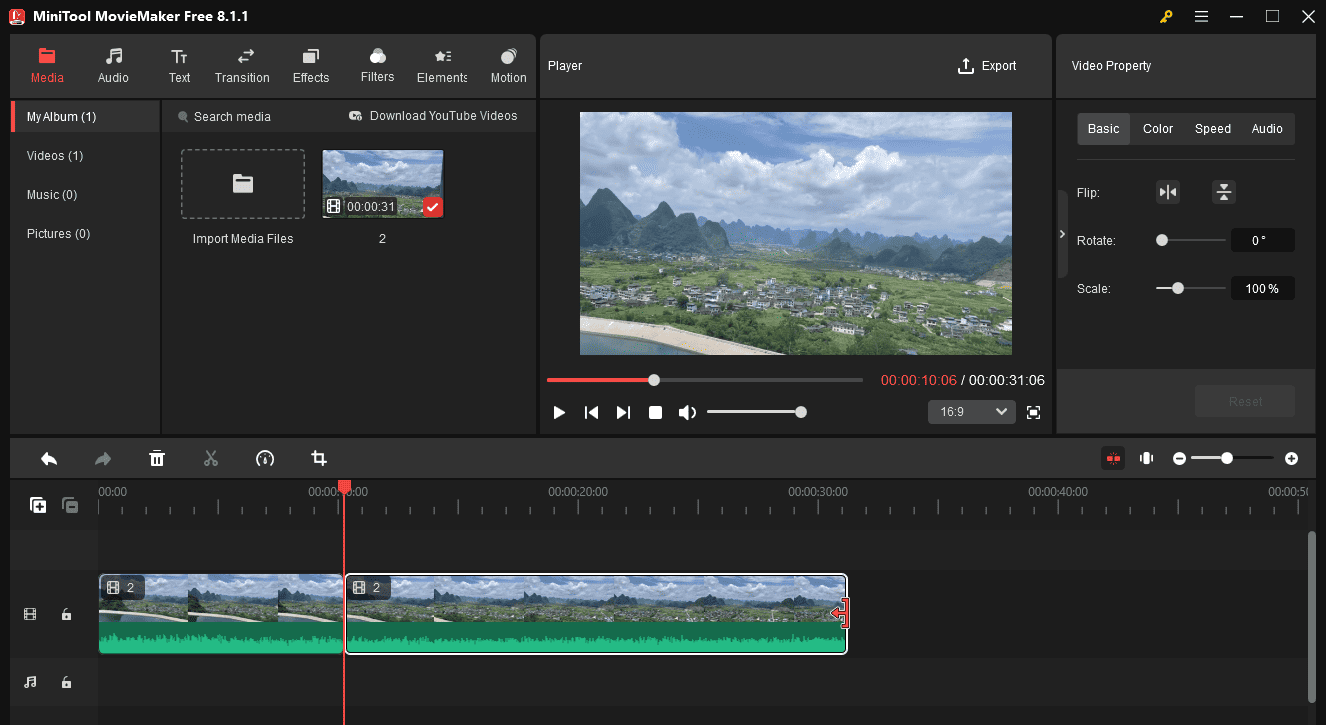1326x725 pixels.
Task: Toggle the timeline marker icon
Action: point(1146,458)
